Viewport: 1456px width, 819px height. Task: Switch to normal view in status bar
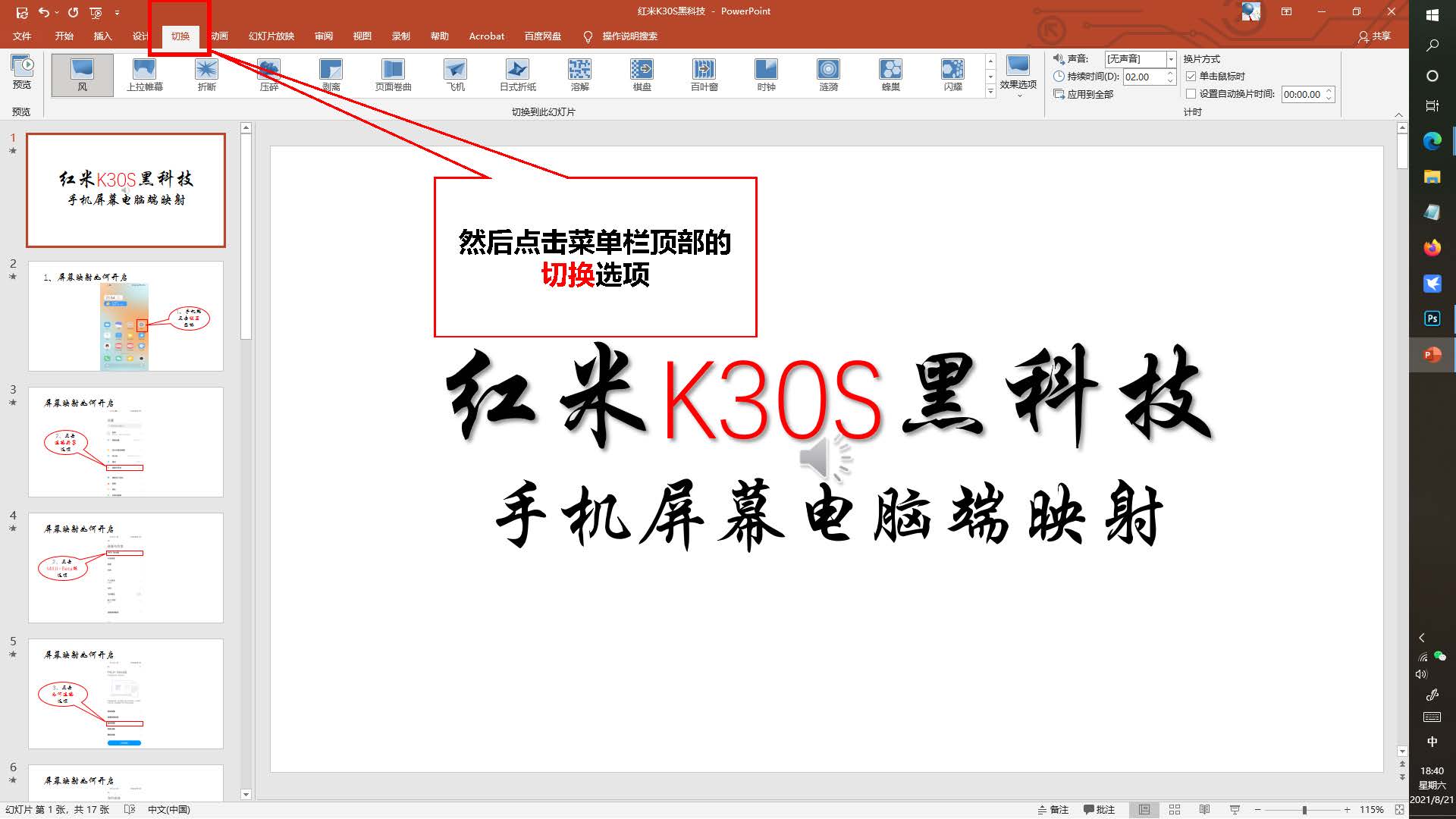coord(1144,809)
